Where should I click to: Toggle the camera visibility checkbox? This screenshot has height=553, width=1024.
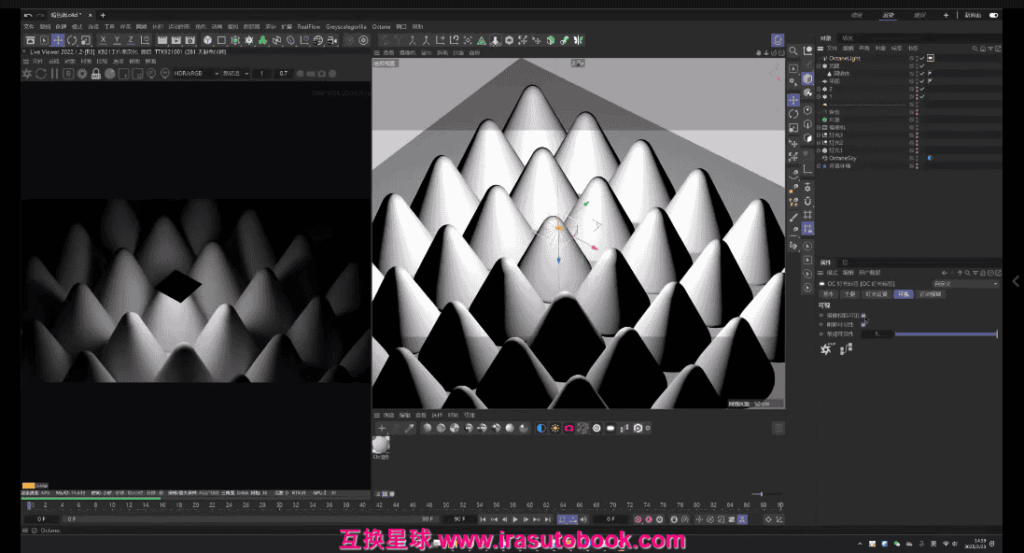tap(863, 315)
